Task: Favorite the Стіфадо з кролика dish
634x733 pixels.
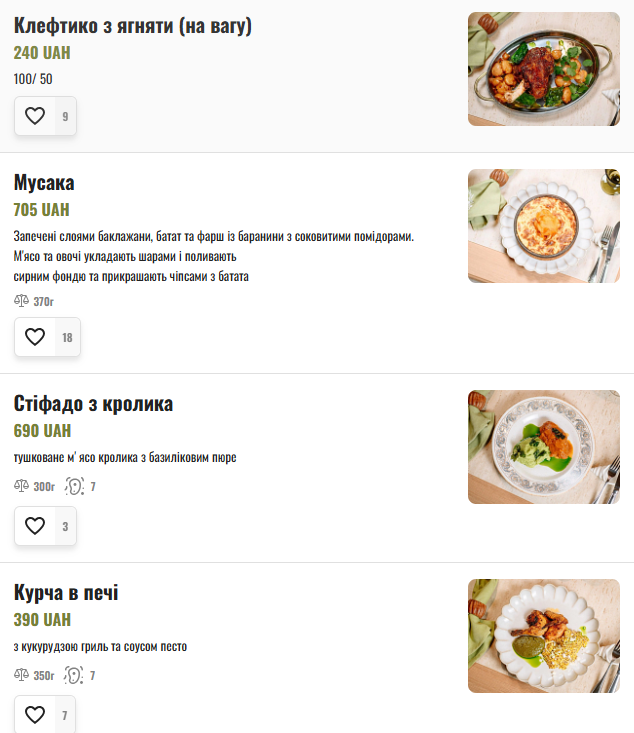Action: coord(35,526)
